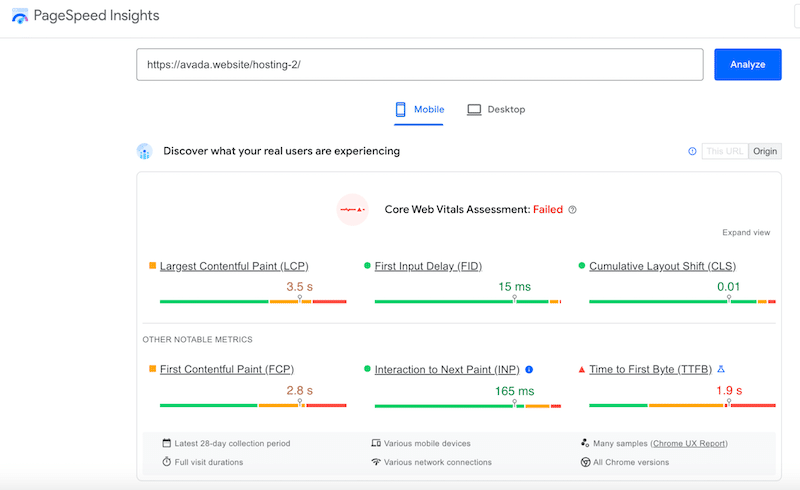Click All Chrome versions text
This screenshot has height=490, width=800.
click(x=631, y=462)
